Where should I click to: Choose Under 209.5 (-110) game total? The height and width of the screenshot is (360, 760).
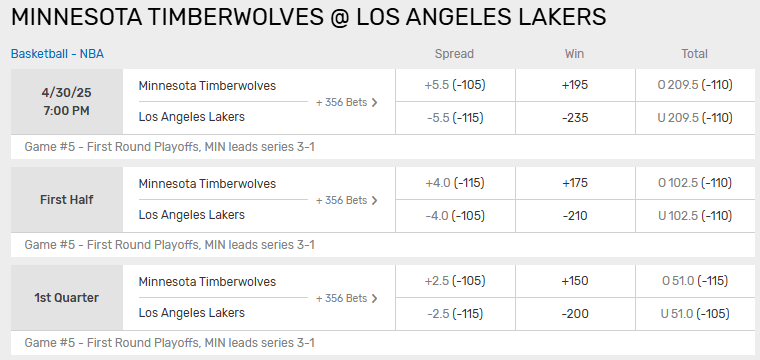coord(695,118)
